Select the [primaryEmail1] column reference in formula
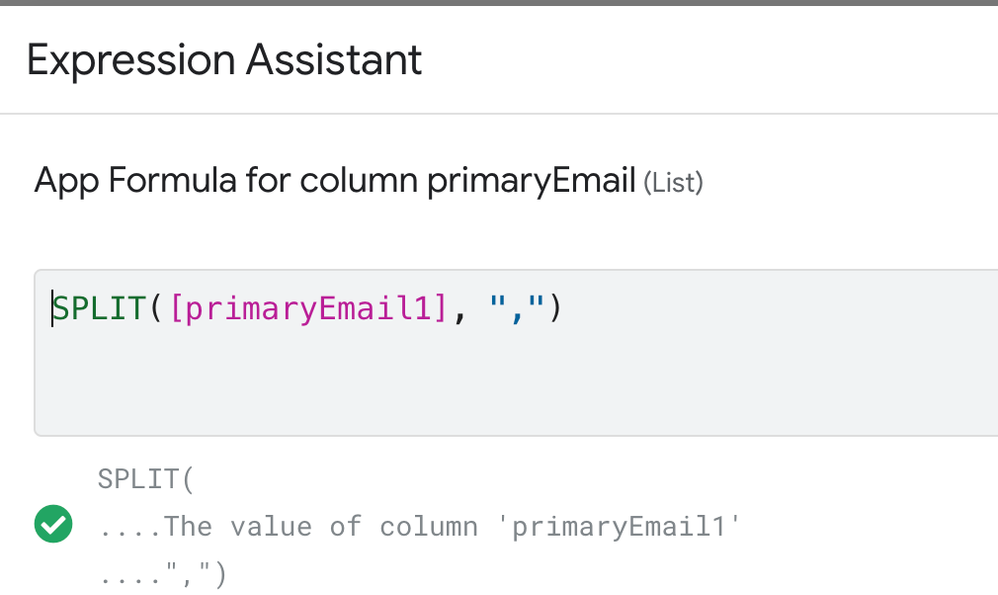This screenshot has height=595, width=998. tap(309, 309)
